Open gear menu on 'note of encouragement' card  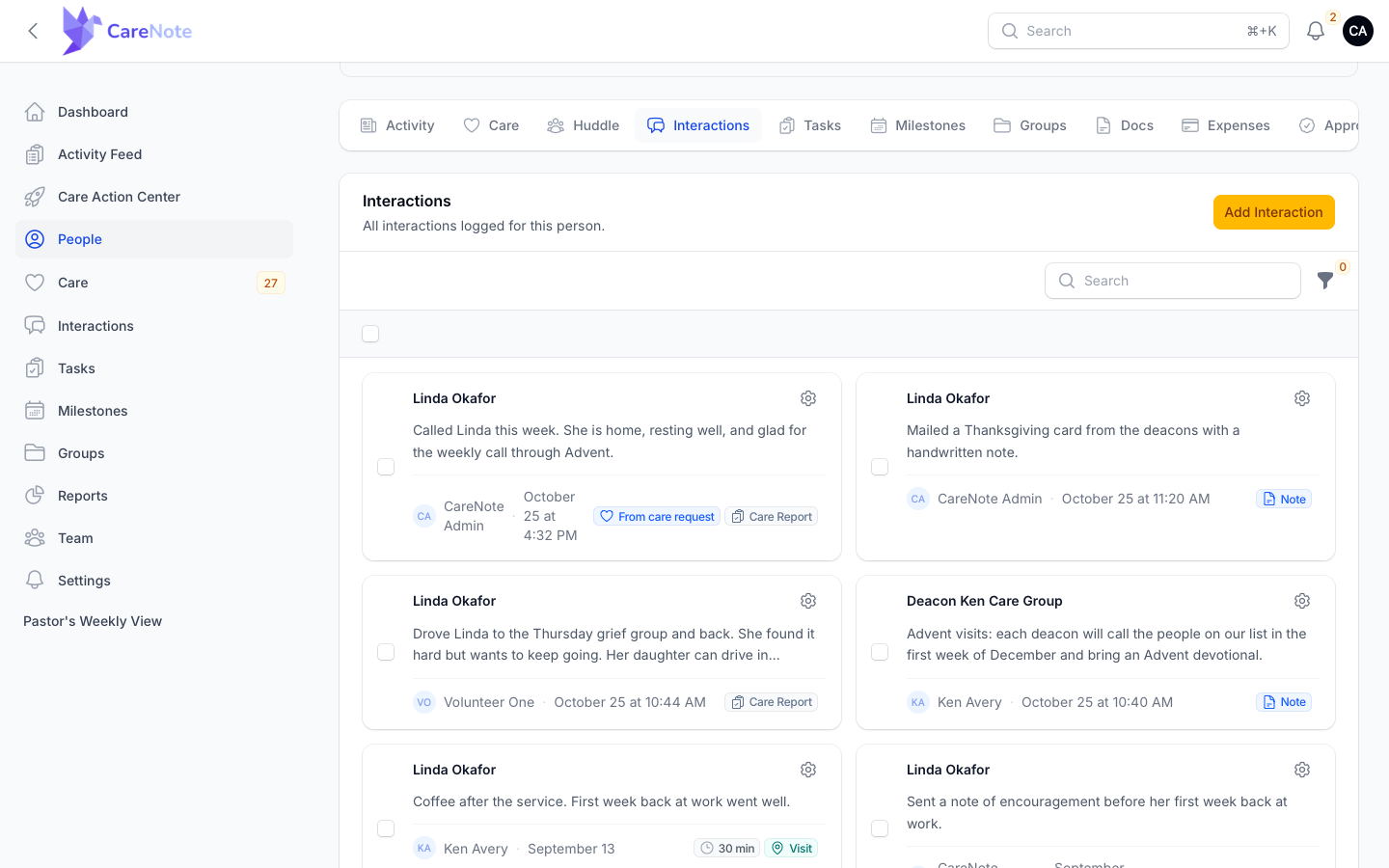tap(1302, 770)
